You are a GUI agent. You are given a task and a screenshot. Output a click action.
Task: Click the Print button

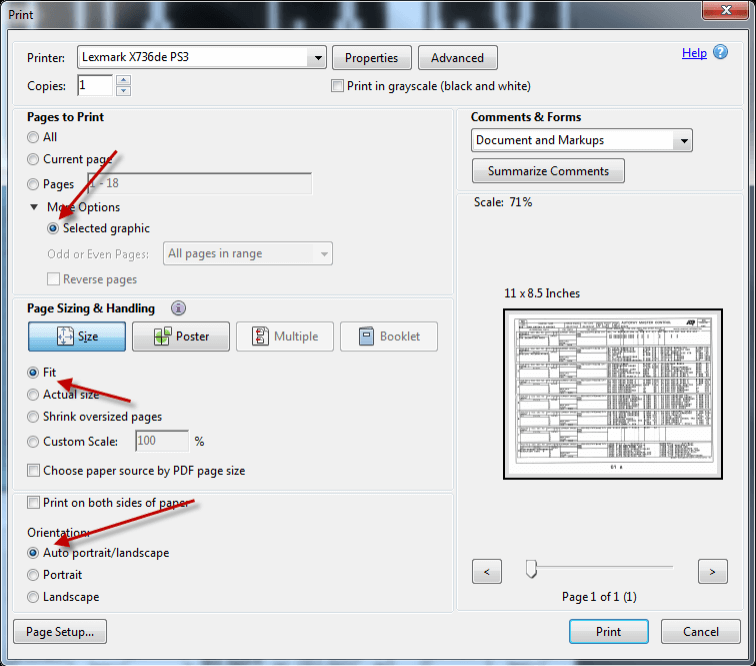(608, 632)
